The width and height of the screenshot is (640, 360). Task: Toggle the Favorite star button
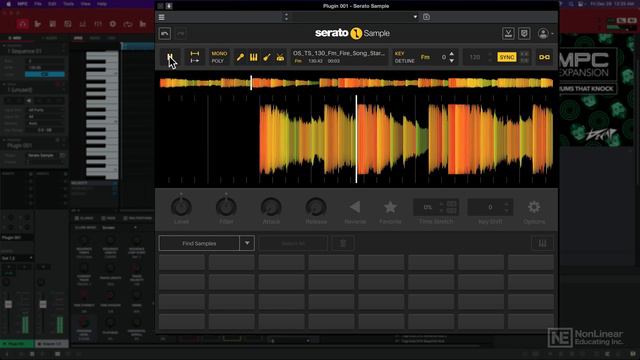(x=390, y=207)
